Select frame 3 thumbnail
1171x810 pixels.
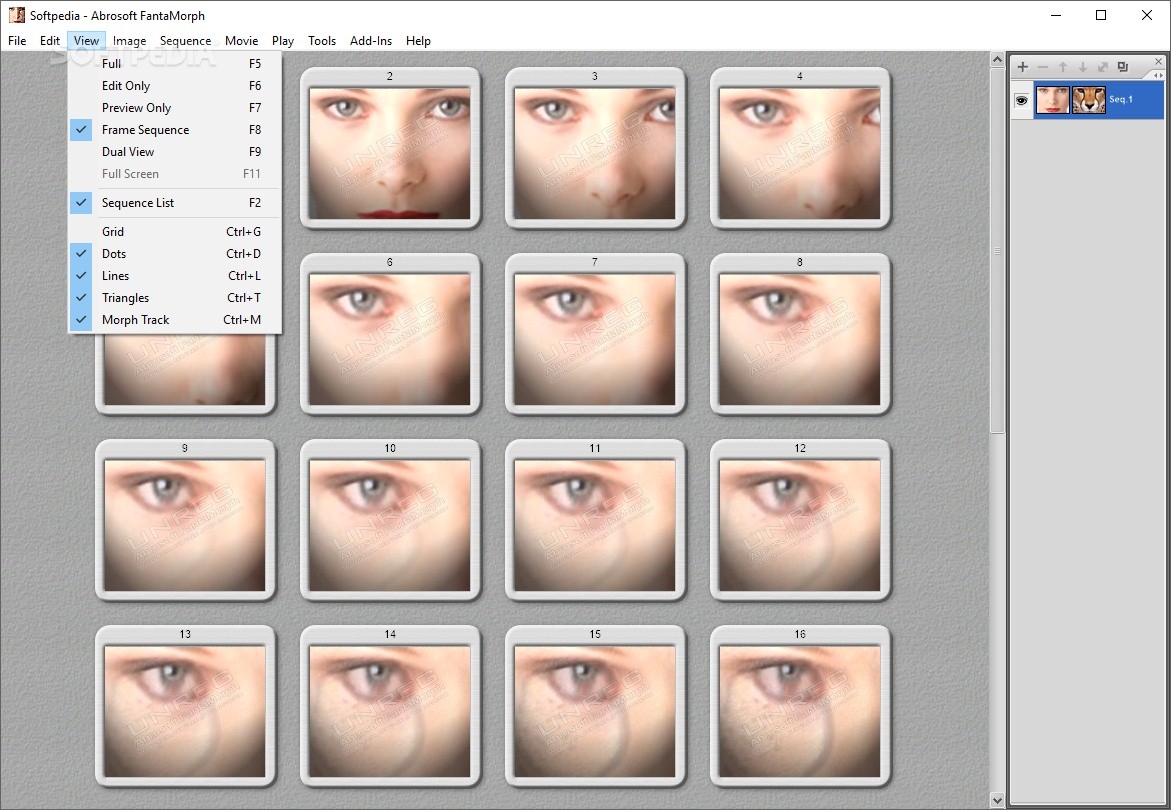tap(594, 148)
